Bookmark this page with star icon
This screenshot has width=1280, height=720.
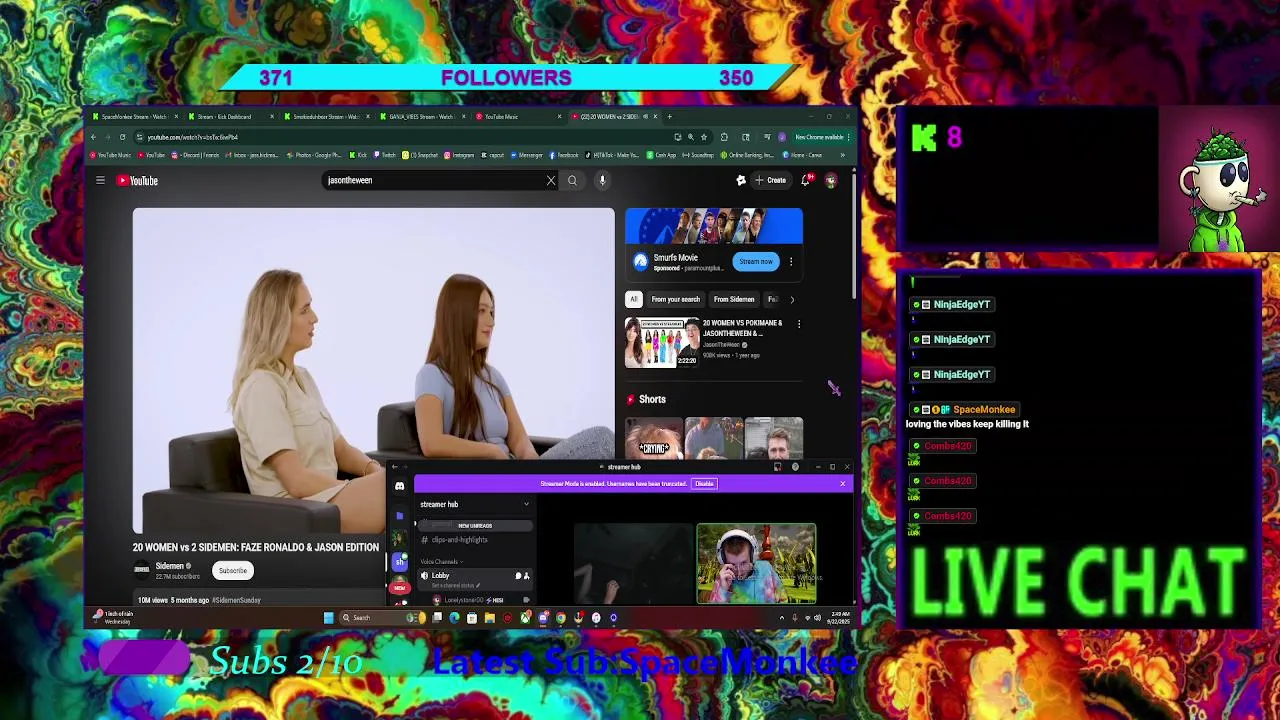pyautogui.click(x=704, y=137)
